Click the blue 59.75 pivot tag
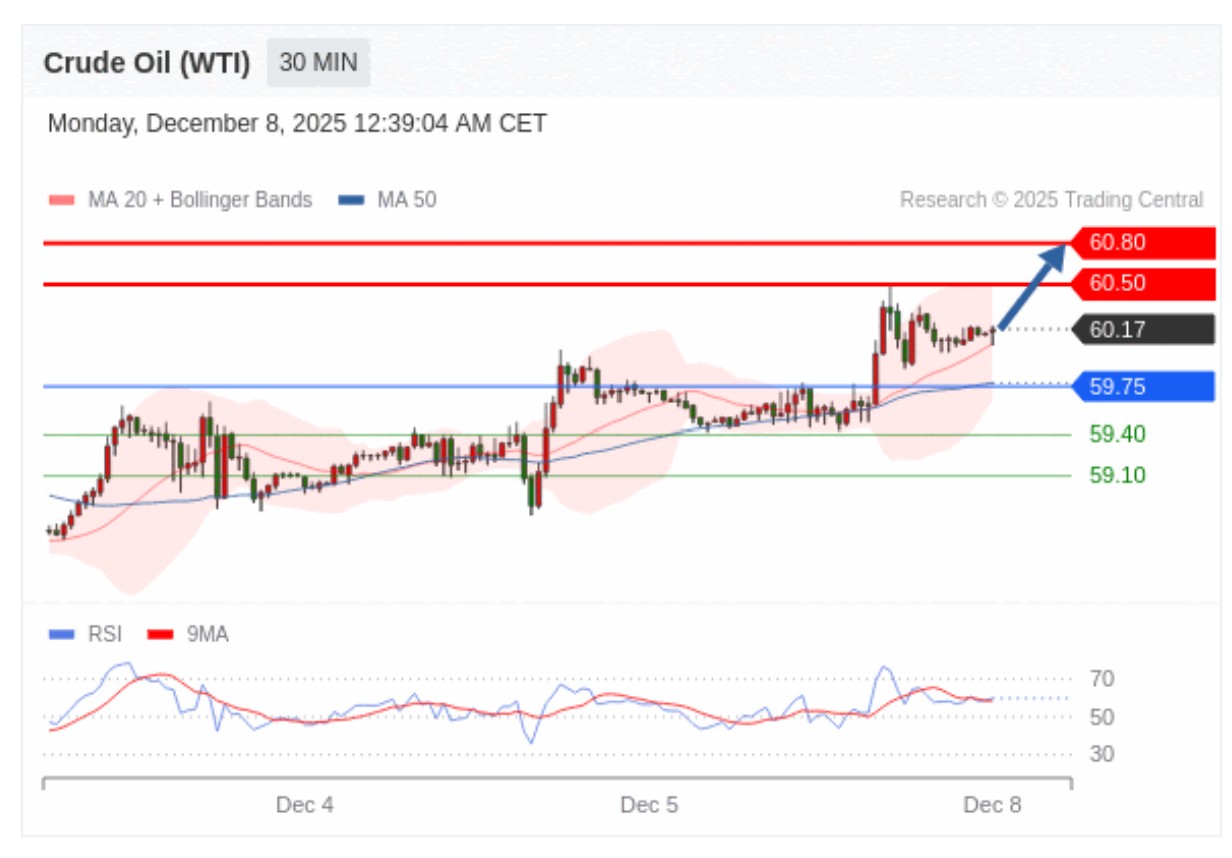Viewport: 1232px width, 858px height. coord(1142,387)
